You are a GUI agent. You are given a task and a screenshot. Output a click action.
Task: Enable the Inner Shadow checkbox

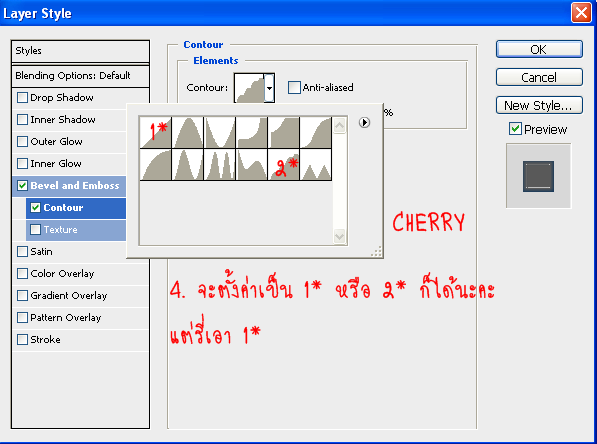22,120
